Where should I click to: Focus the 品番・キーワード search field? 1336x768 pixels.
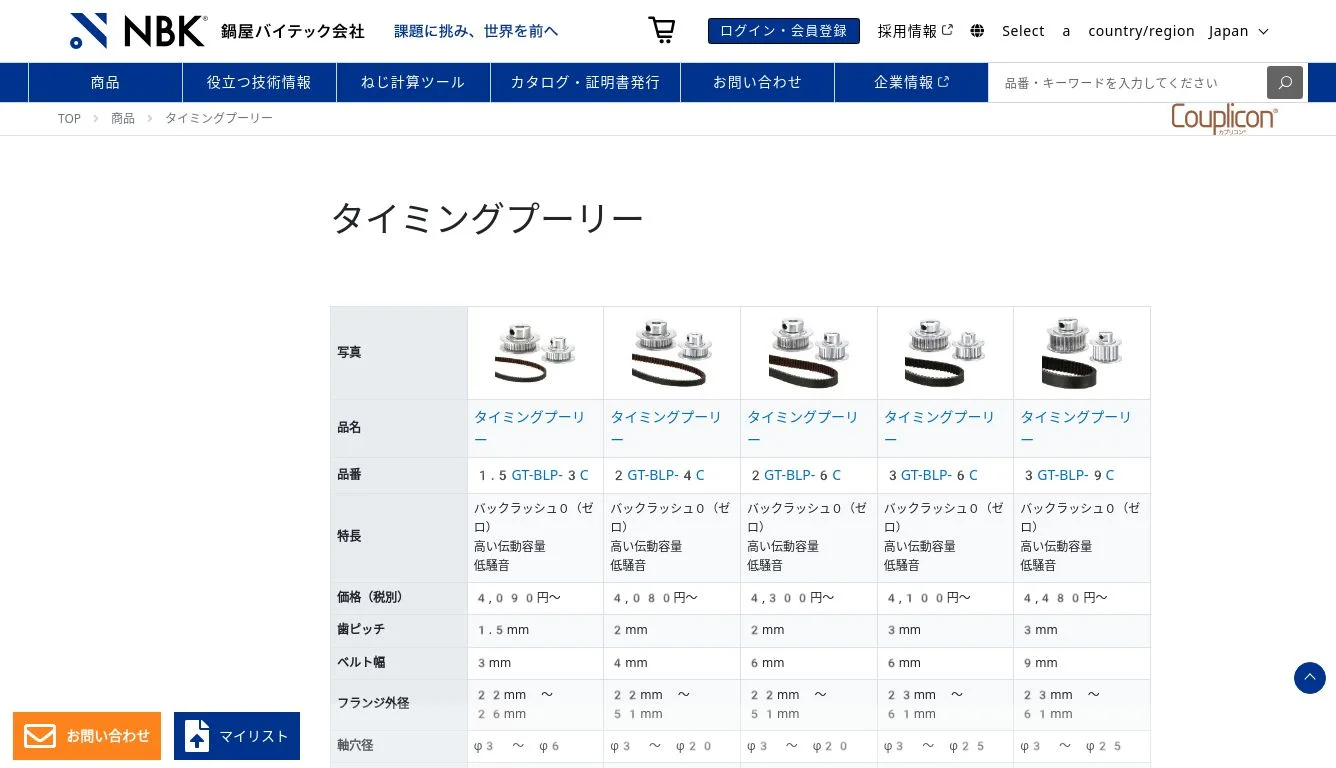point(1128,82)
